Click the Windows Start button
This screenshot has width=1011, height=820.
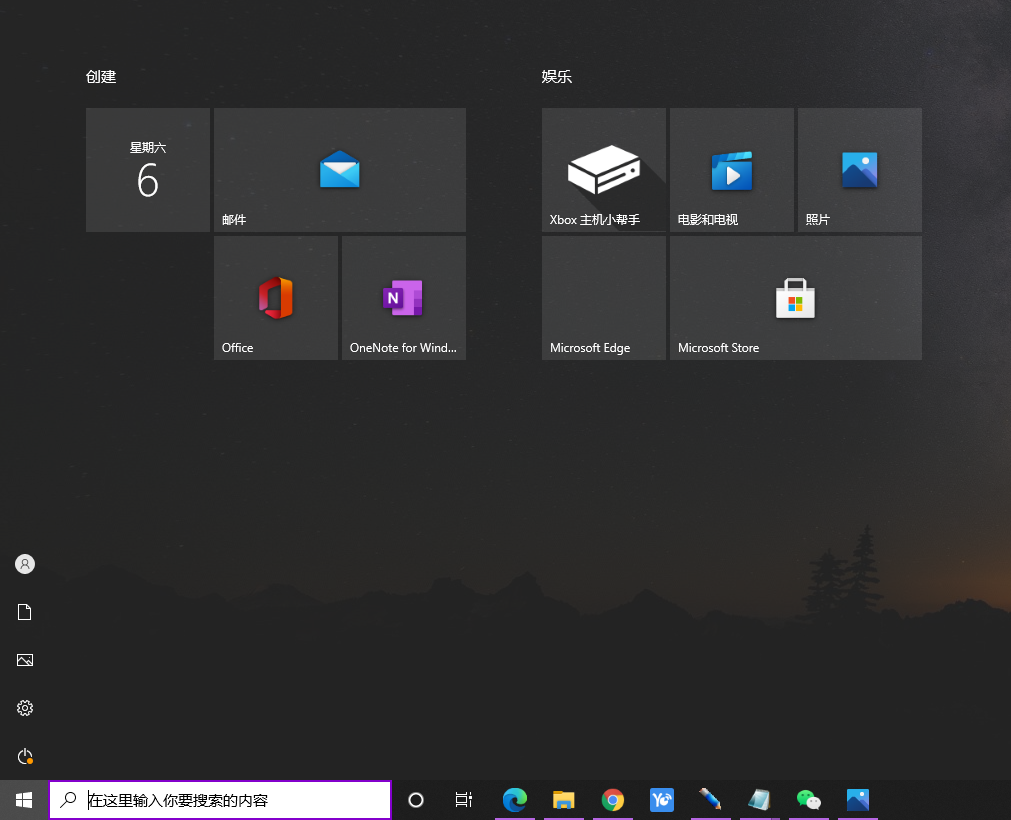tap(24, 800)
